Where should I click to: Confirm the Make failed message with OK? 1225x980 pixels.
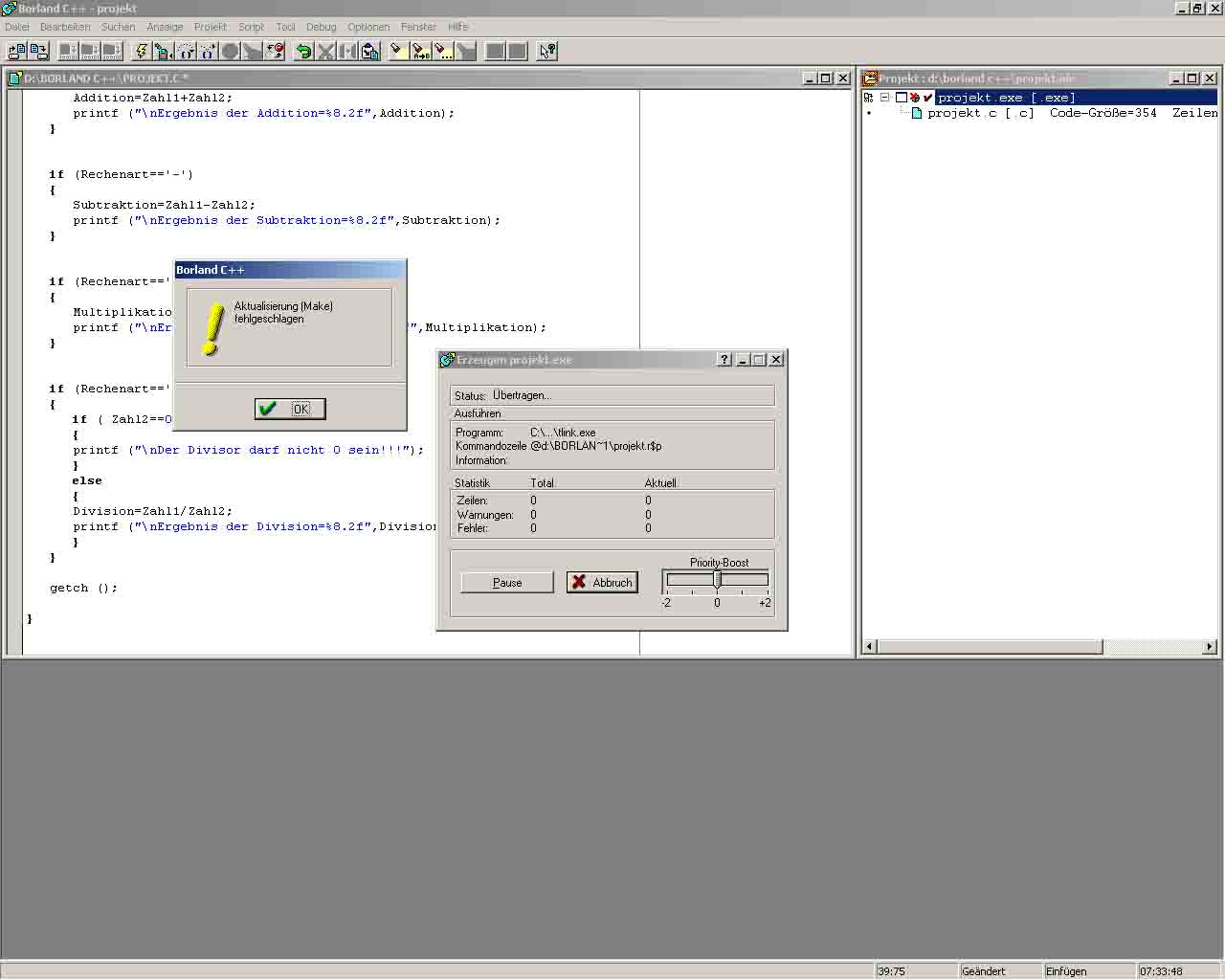click(x=290, y=409)
